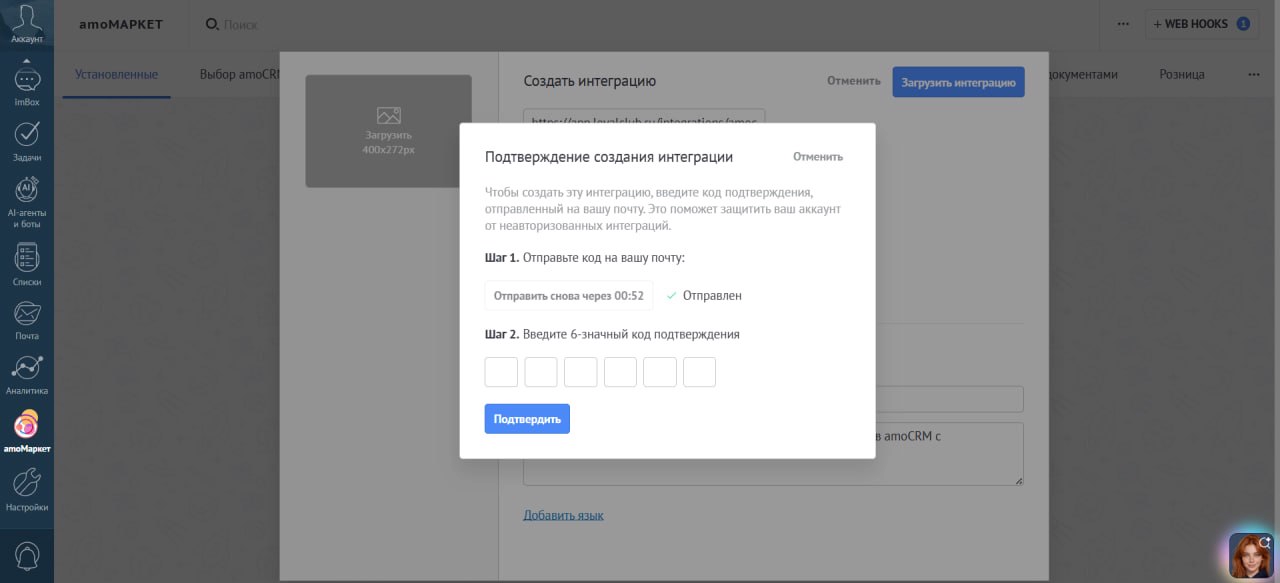This screenshot has height=583, width=1280.
Task: Switch to Выбор amoCRM tab
Action: [239, 74]
